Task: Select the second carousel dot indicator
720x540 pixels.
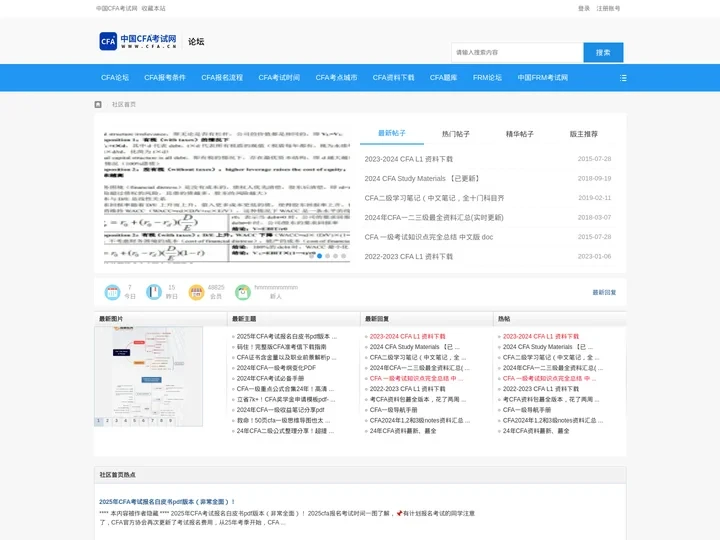Action: coord(320,256)
